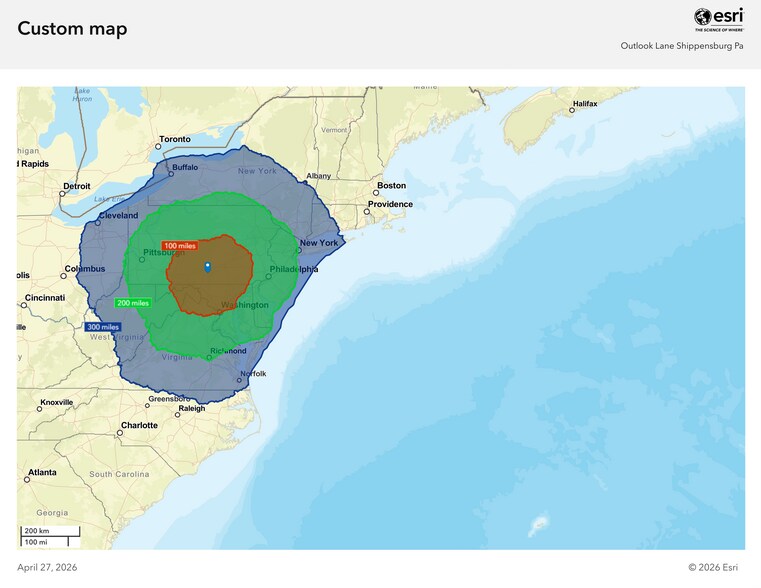Click the April 27, 2026 date text
Viewport: 761px width, 588px height.
[47, 567]
